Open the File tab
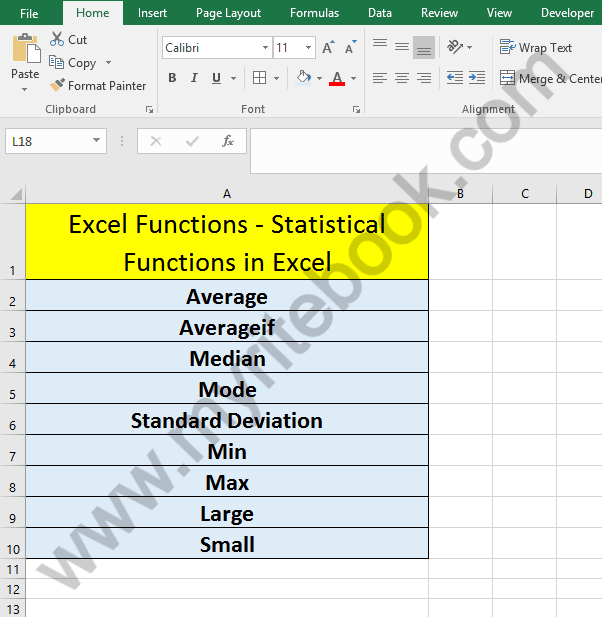This screenshot has height=617, width=602. (x=29, y=13)
